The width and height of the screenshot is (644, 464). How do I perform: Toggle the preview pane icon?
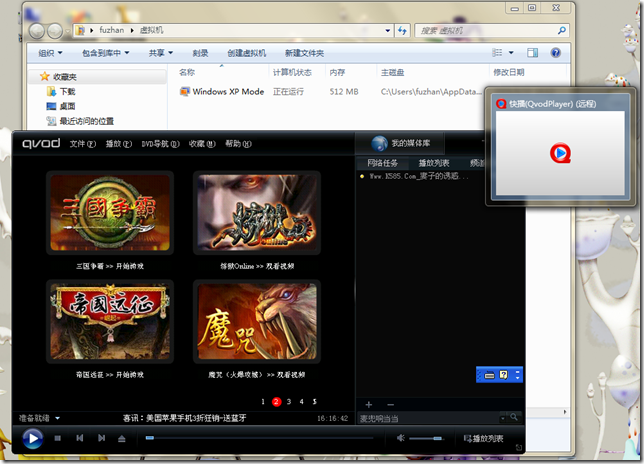tap(533, 53)
